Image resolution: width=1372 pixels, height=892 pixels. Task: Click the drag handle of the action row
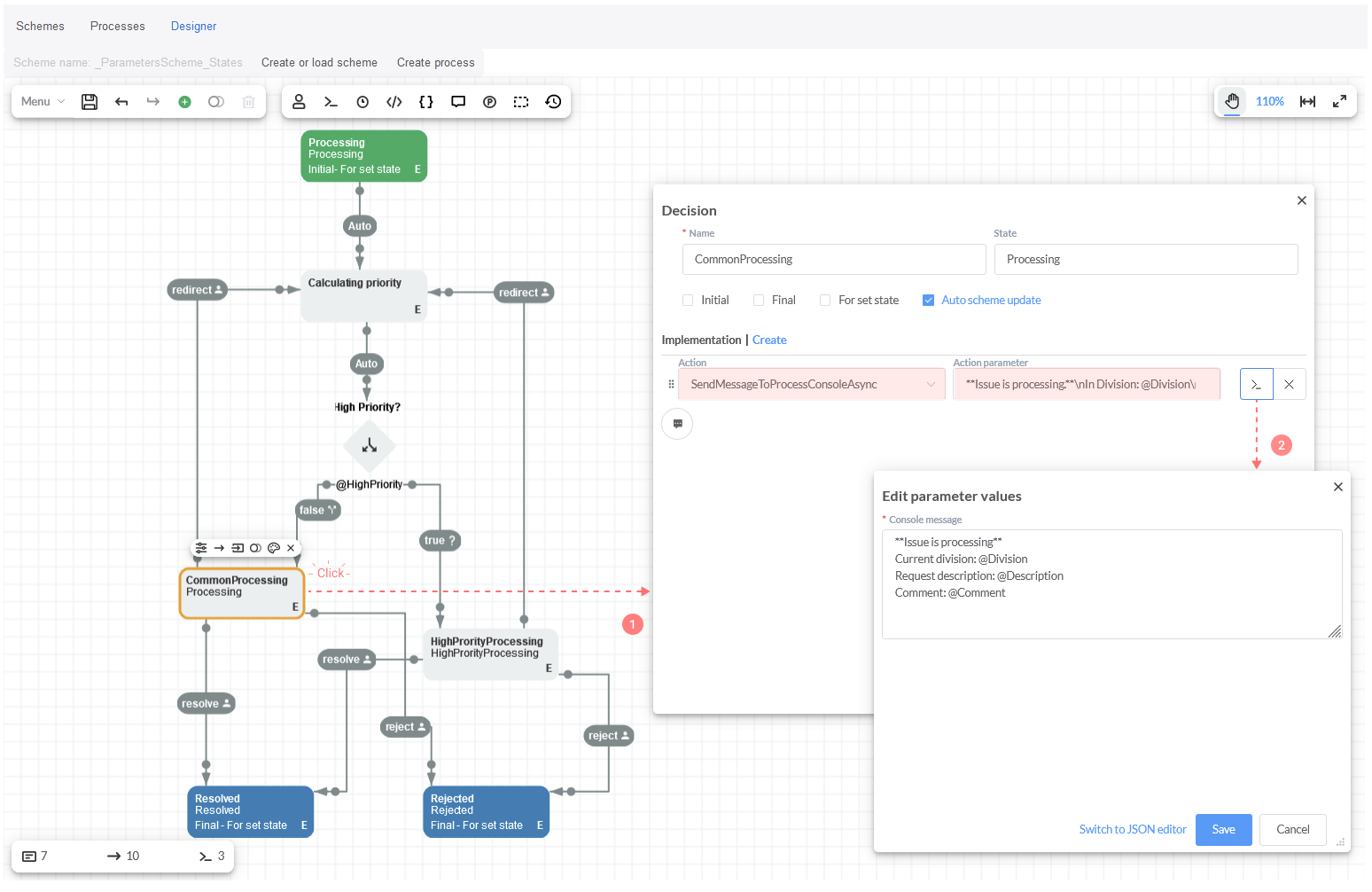tap(670, 385)
